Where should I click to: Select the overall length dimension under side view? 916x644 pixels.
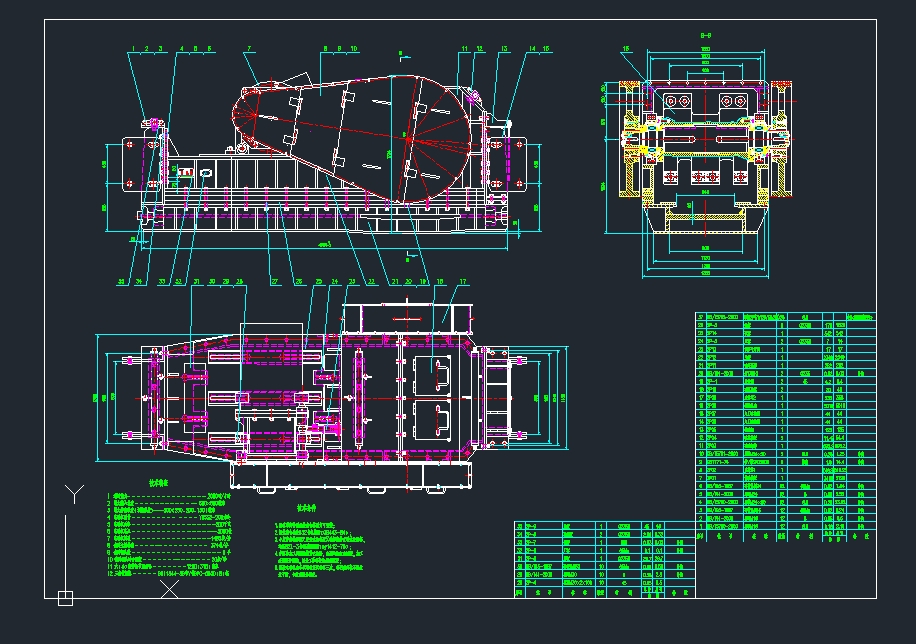(323, 244)
